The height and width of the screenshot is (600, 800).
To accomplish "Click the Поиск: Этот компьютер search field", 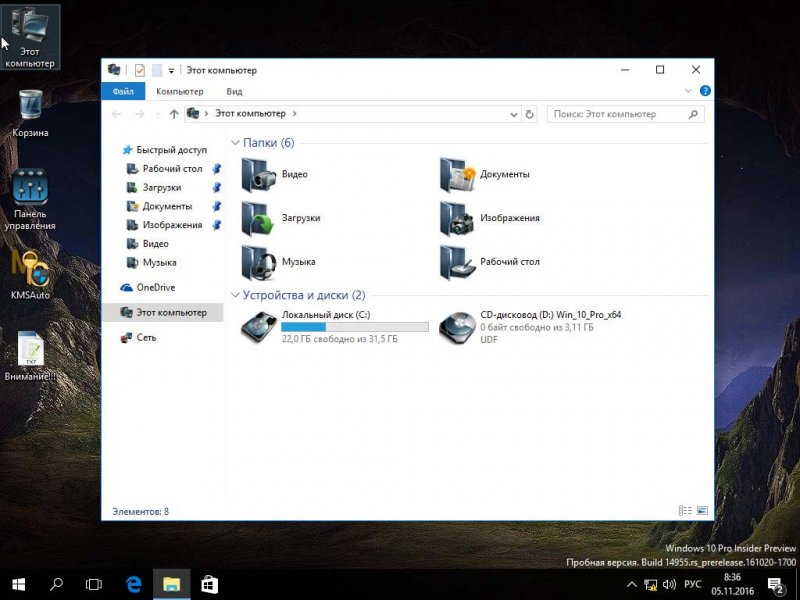I will [x=626, y=114].
